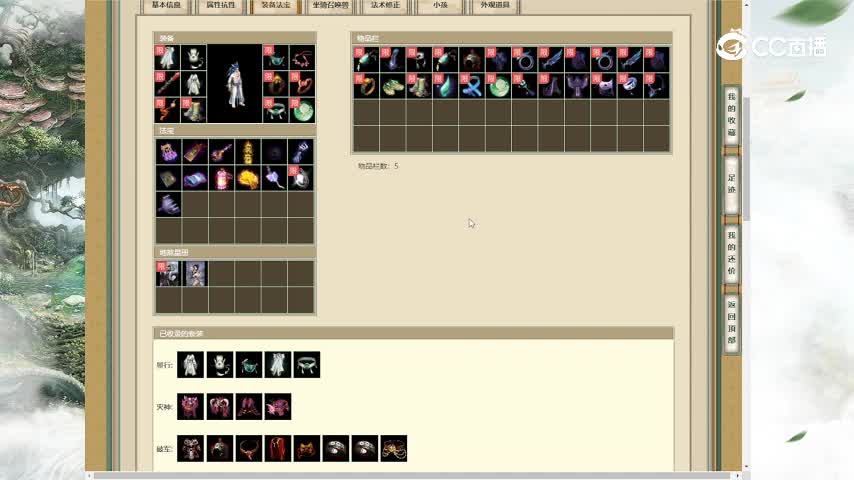This screenshot has height=480, width=854.
Task: Inspect the silver helmet in inventory first row
Action: pyautogui.click(x=419, y=59)
